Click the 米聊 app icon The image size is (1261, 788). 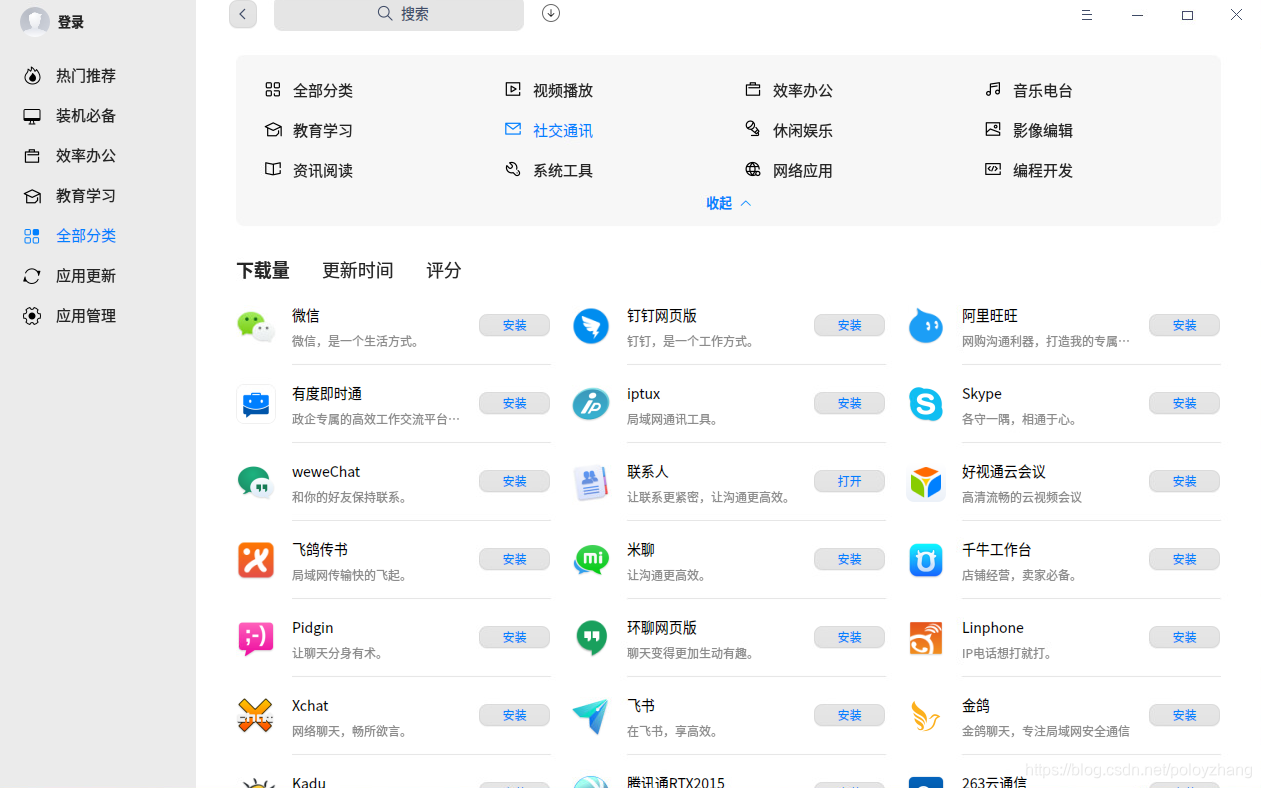pos(591,560)
